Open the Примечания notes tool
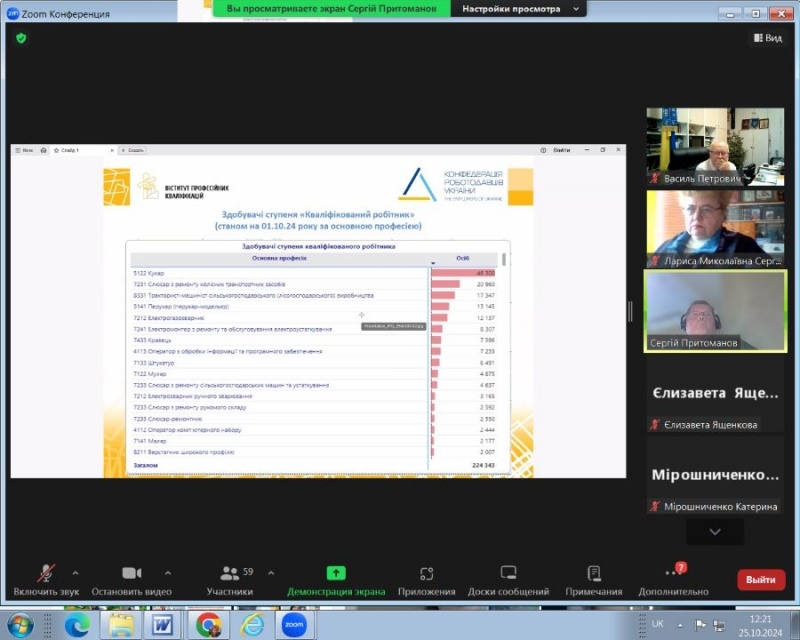The width and height of the screenshot is (800, 640). [x=594, y=578]
